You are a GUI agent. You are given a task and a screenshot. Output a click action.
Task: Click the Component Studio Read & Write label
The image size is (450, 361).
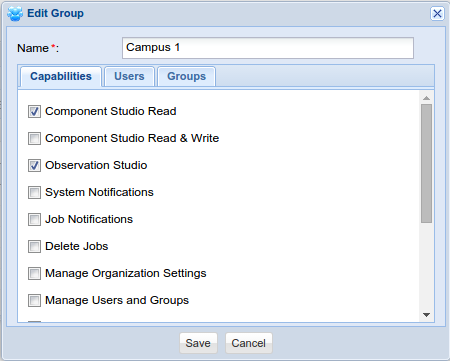pyautogui.click(x=132, y=138)
